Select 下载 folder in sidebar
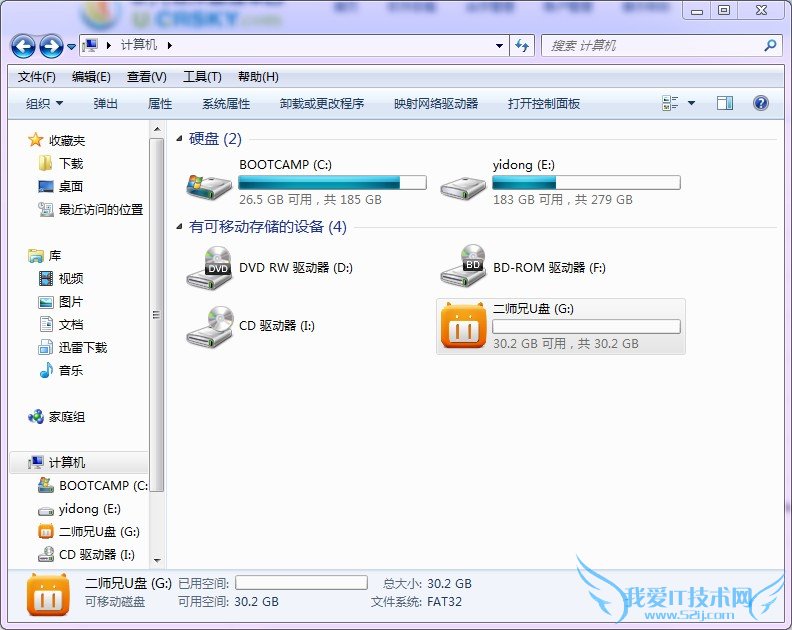 [x=61, y=163]
